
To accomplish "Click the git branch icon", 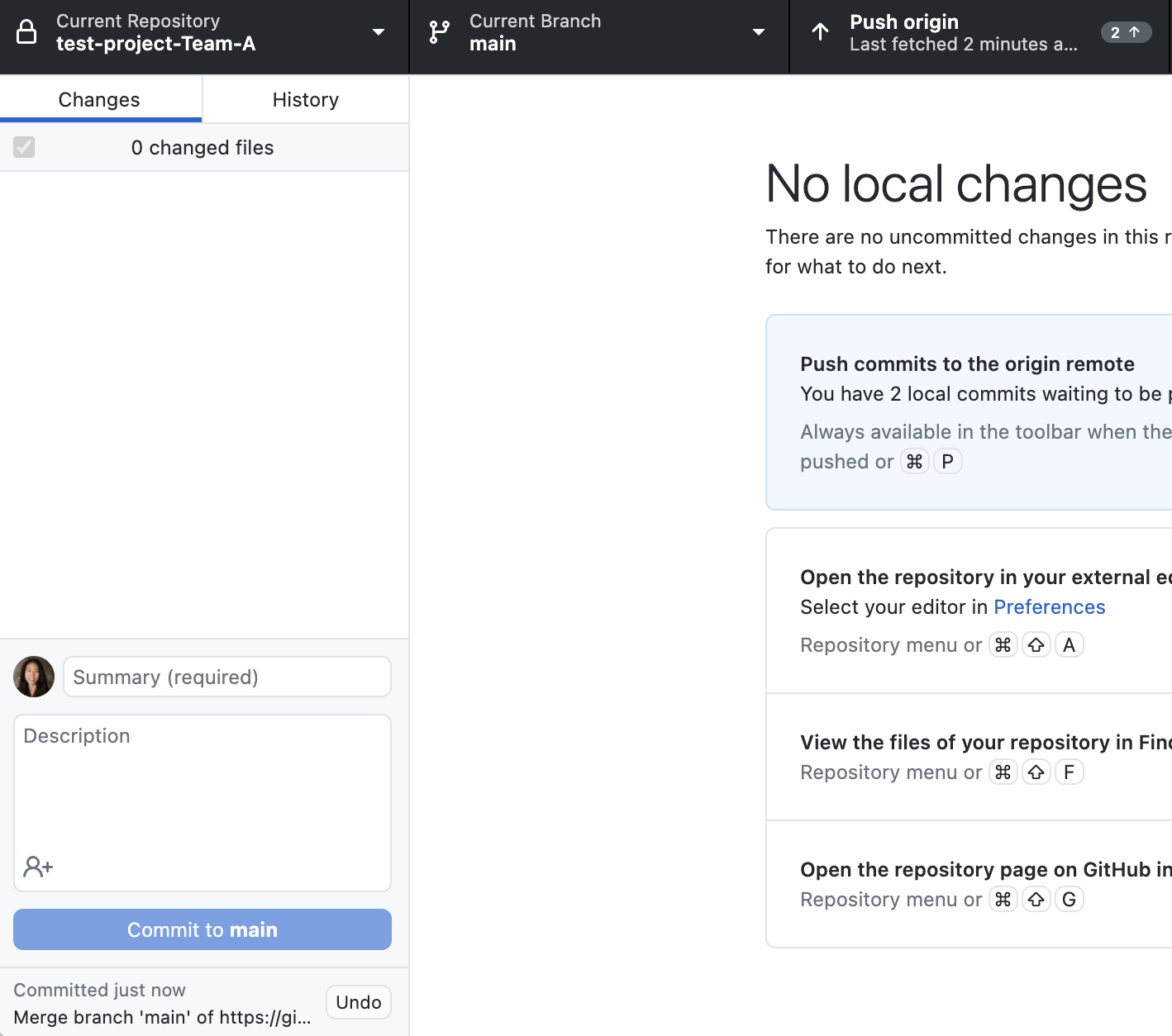I will [x=439, y=32].
